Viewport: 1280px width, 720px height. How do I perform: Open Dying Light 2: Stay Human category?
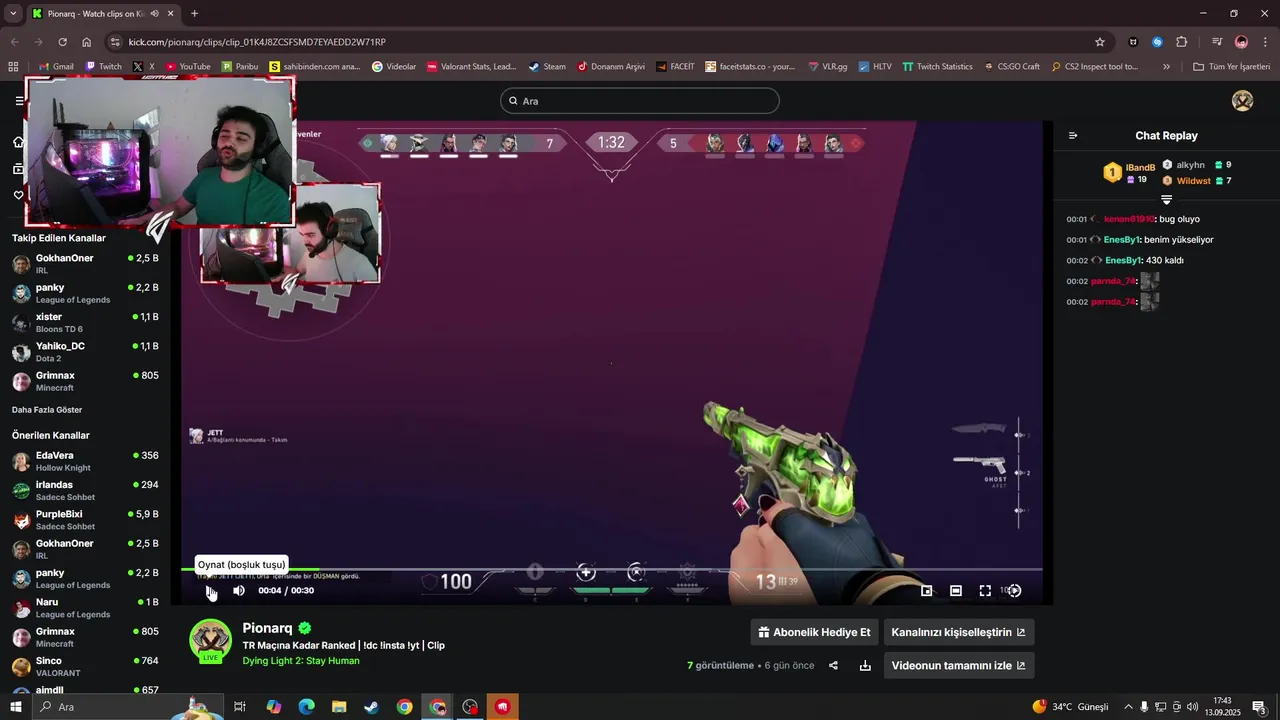point(301,661)
